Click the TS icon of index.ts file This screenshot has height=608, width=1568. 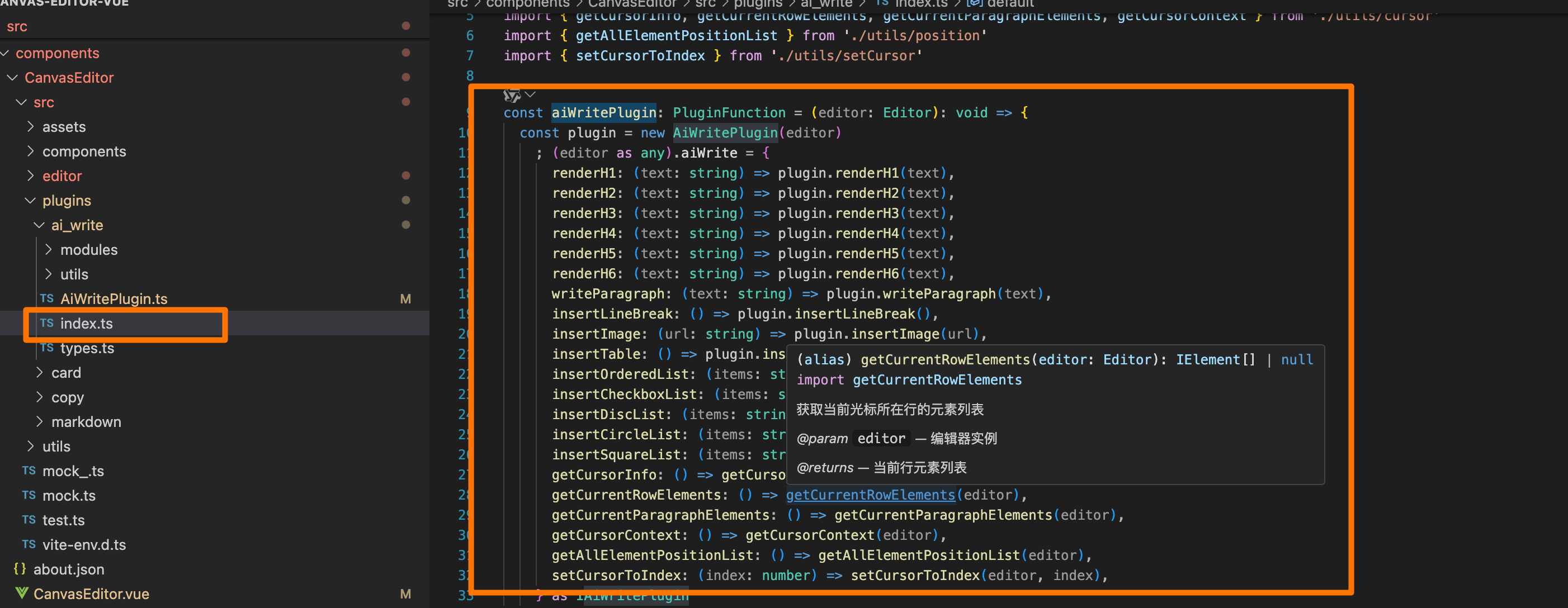(x=47, y=324)
